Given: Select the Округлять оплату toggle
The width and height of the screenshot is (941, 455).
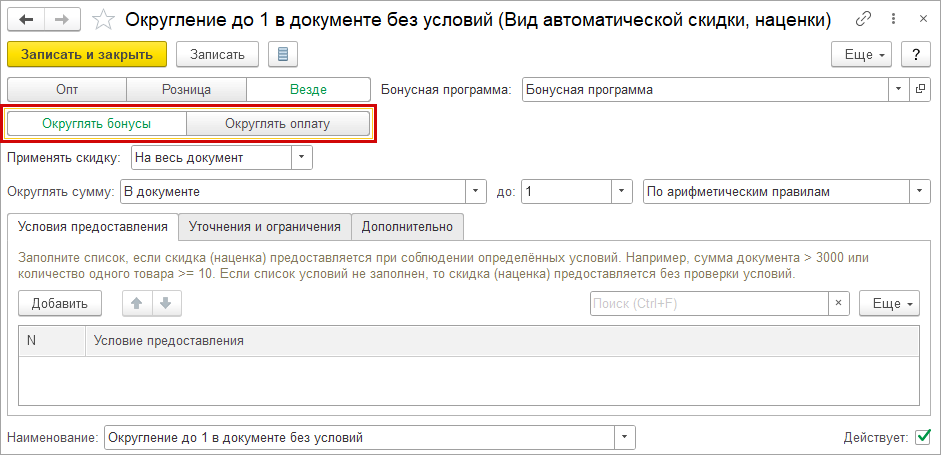Looking at the screenshot, I should 277,124.
